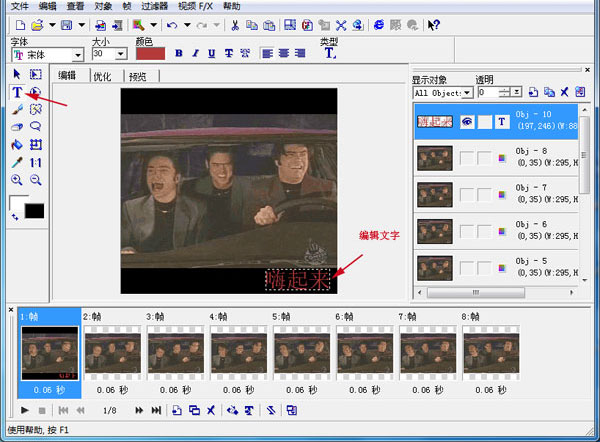Image resolution: width=600 pixels, height=442 pixels.
Task: Duplicate the selected frame
Action: pyautogui.click(x=194, y=410)
